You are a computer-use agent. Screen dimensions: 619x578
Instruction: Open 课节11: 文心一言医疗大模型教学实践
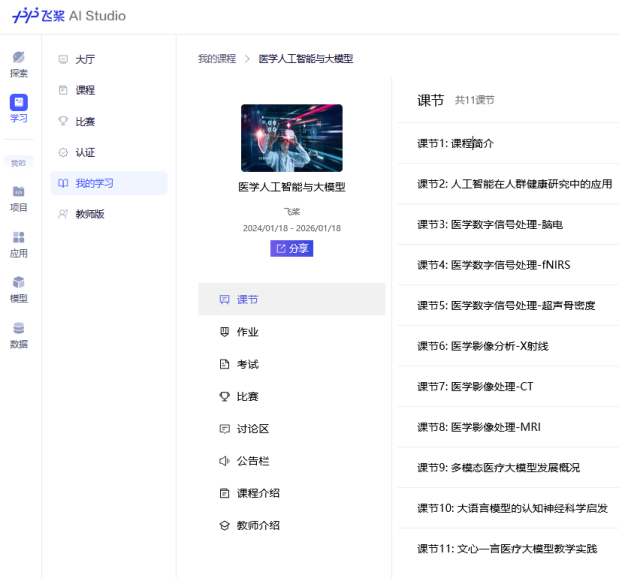(507, 549)
